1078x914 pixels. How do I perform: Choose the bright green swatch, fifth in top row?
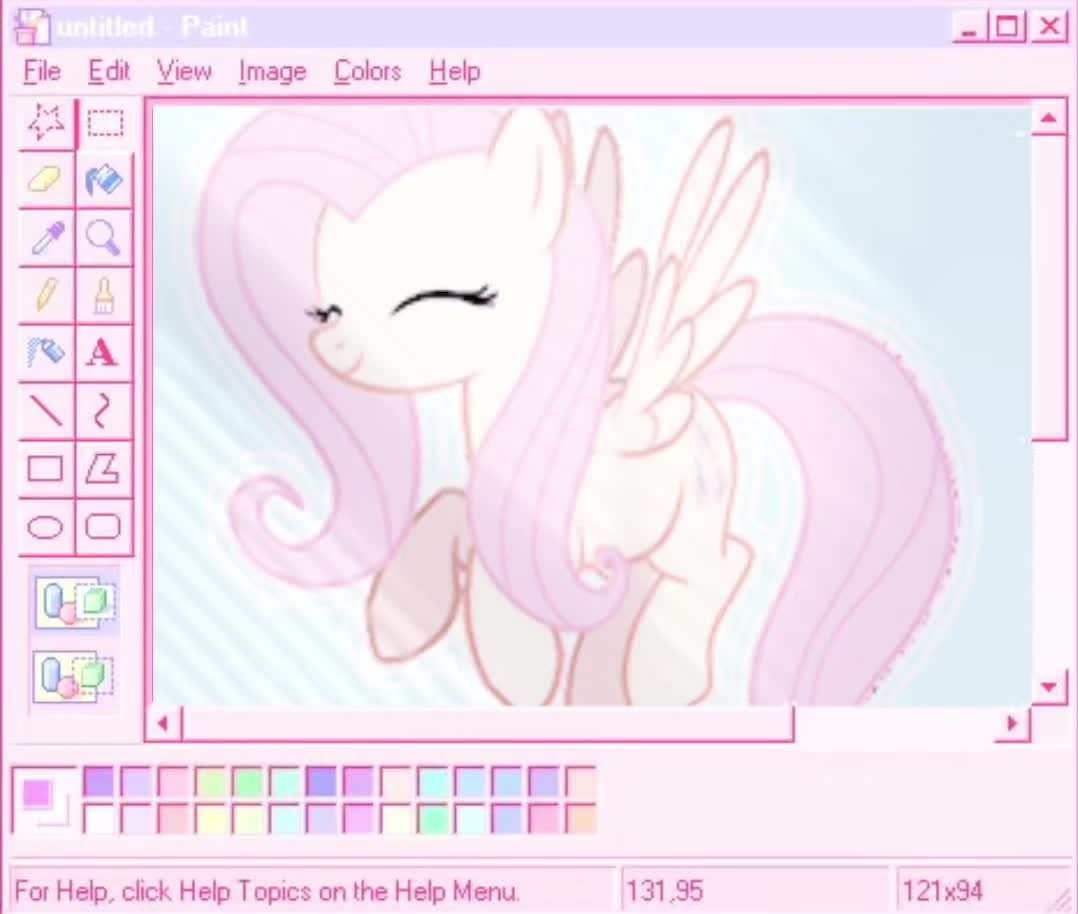(247, 782)
